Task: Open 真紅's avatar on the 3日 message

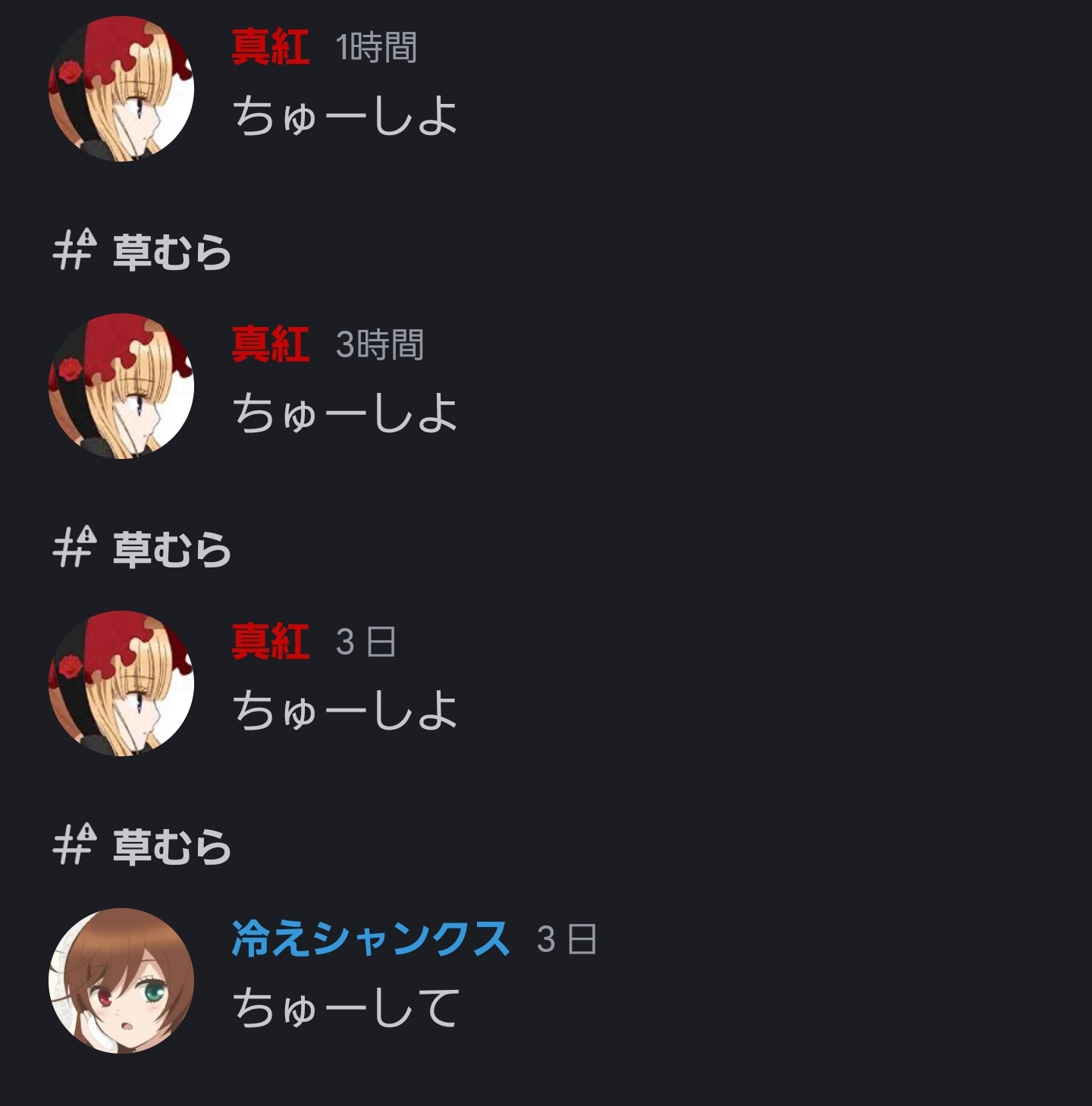Action: click(x=121, y=683)
